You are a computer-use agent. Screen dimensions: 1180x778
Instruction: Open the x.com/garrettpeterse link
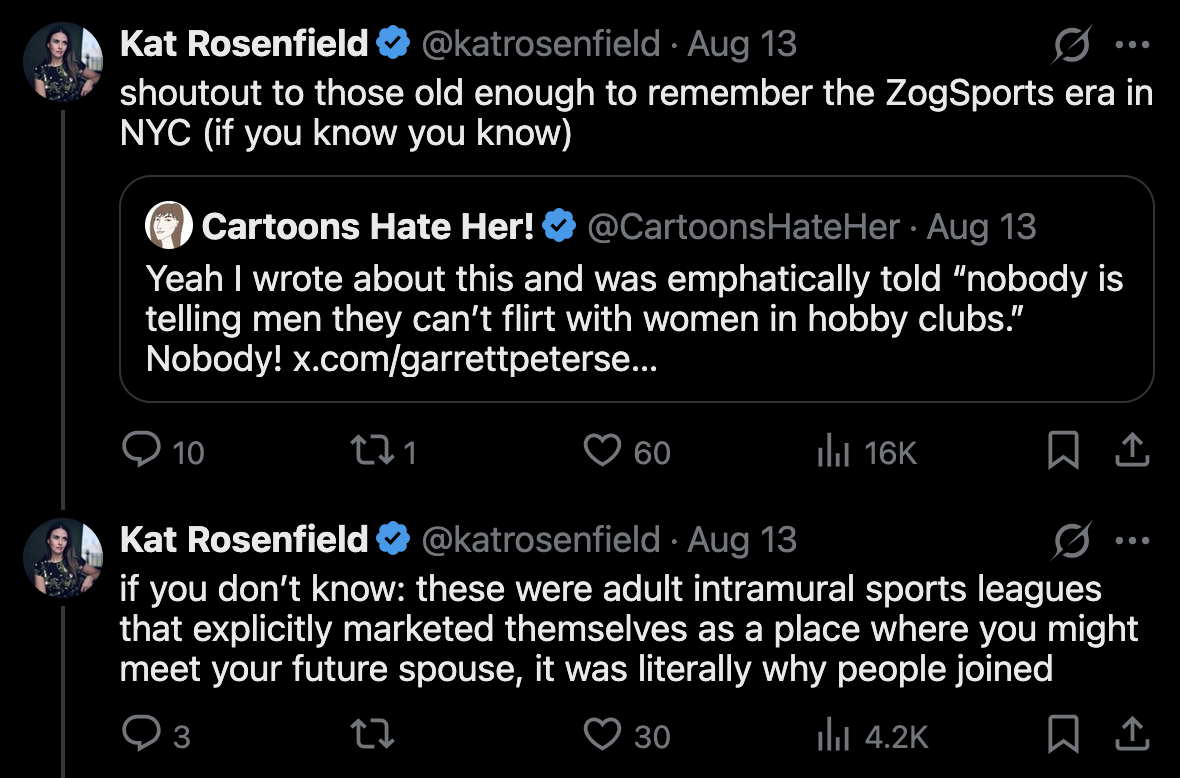coord(475,359)
